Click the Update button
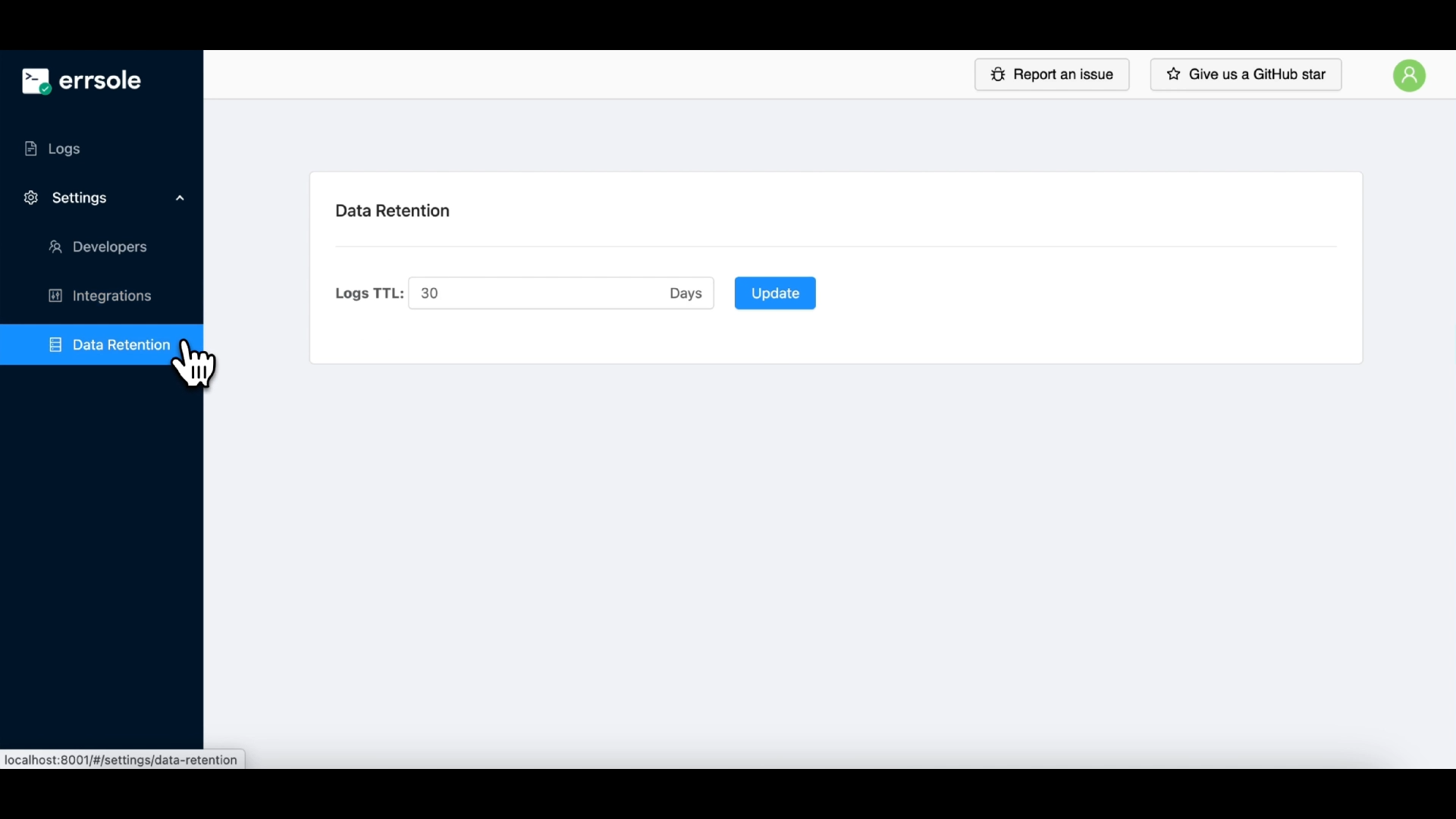The height and width of the screenshot is (819, 1456). click(774, 293)
